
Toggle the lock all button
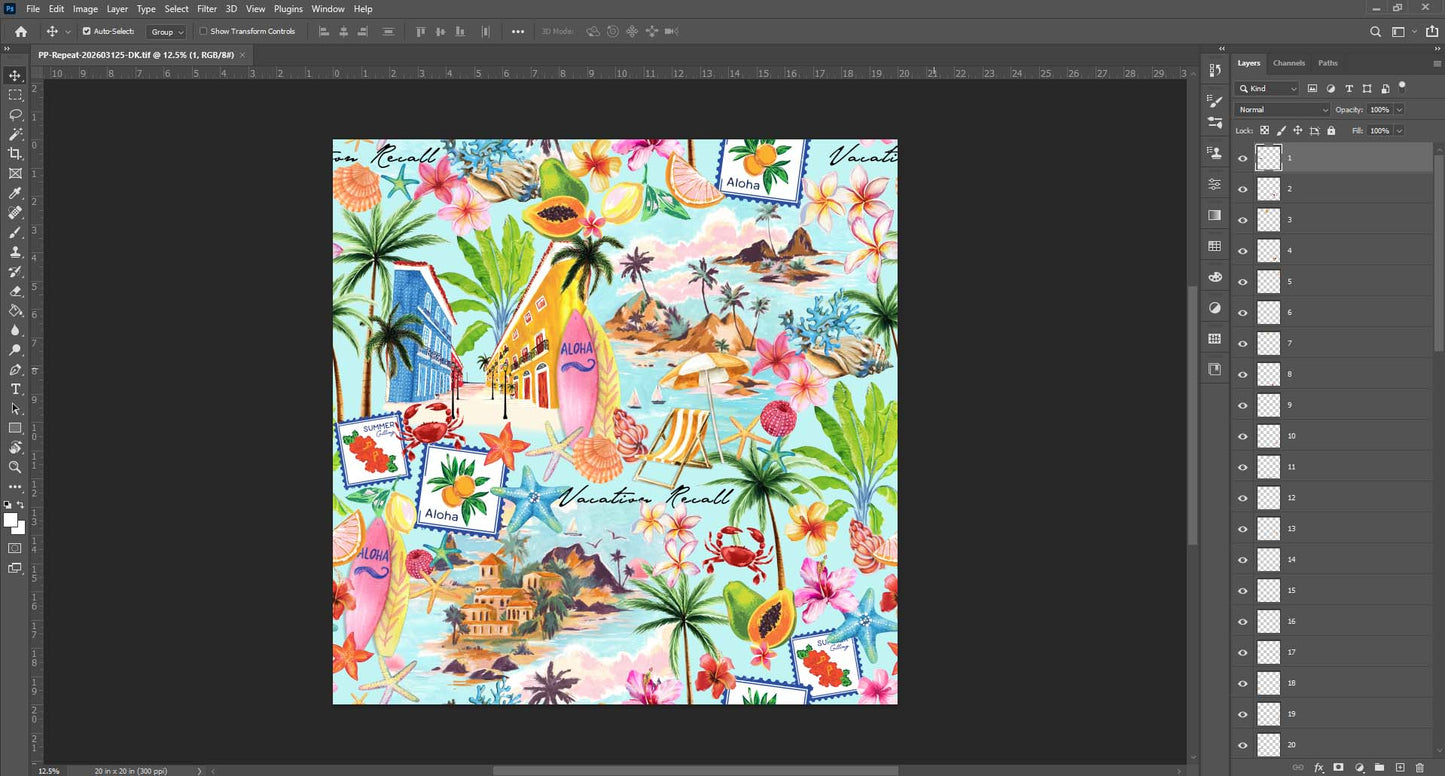pyautogui.click(x=1331, y=130)
